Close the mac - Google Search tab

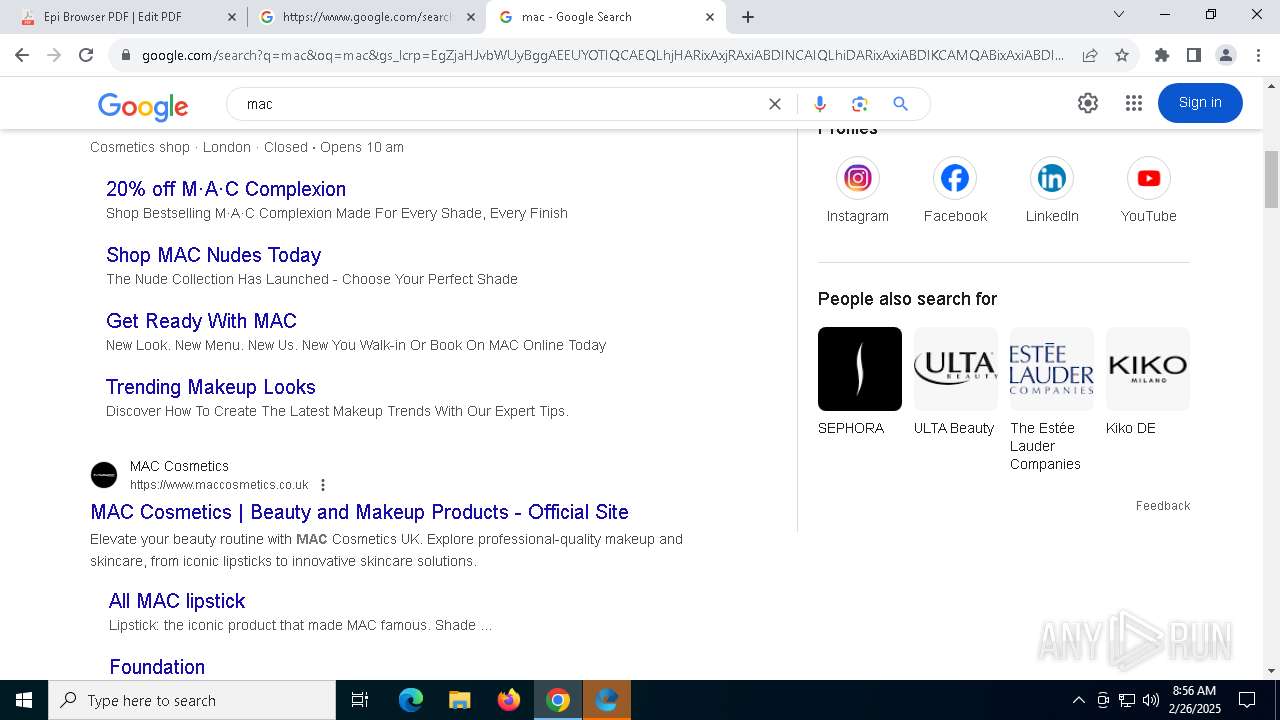(710, 17)
